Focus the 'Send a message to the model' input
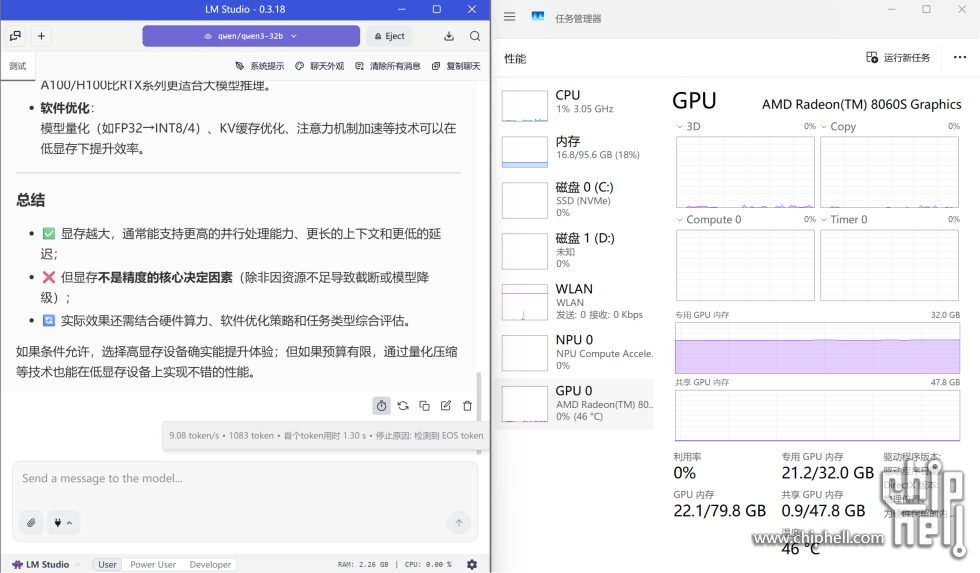Image resolution: width=980 pixels, height=573 pixels. coord(245,478)
